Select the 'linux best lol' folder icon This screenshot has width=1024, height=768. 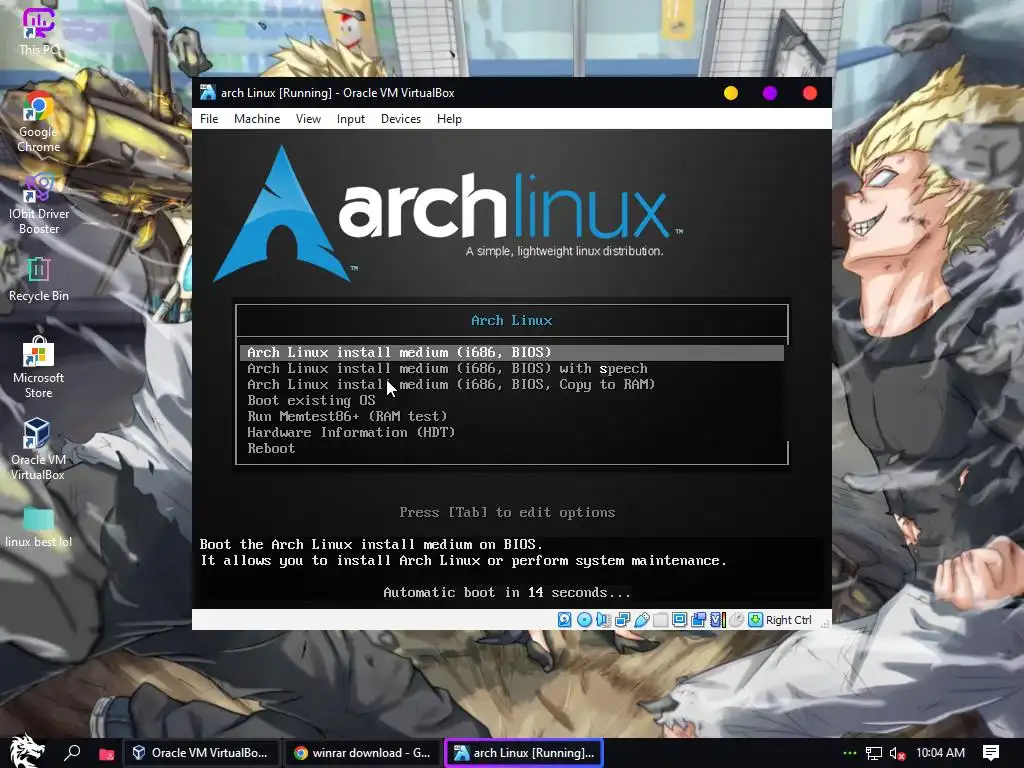pyautogui.click(x=39, y=528)
